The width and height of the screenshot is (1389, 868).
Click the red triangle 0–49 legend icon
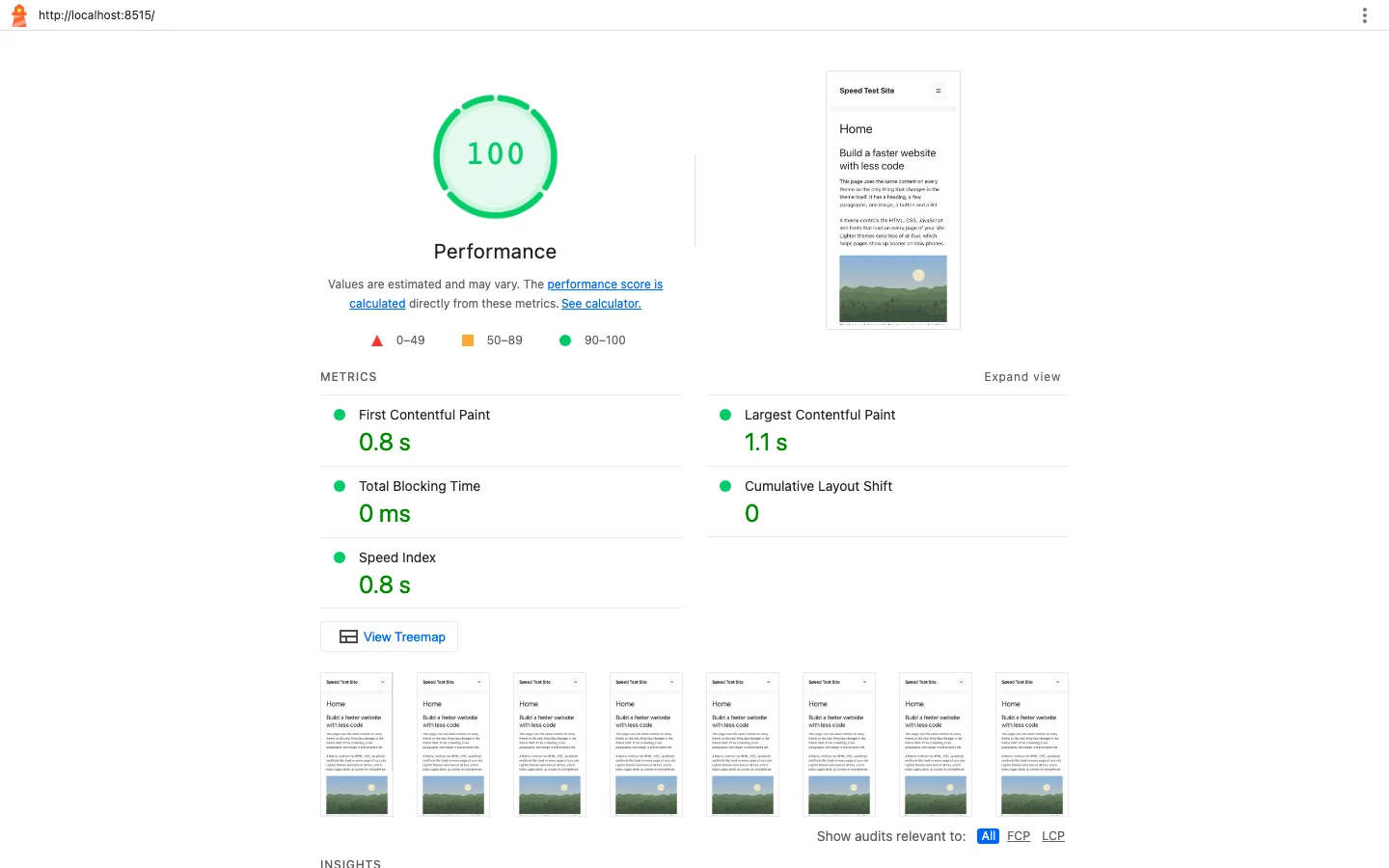coord(377,340)
